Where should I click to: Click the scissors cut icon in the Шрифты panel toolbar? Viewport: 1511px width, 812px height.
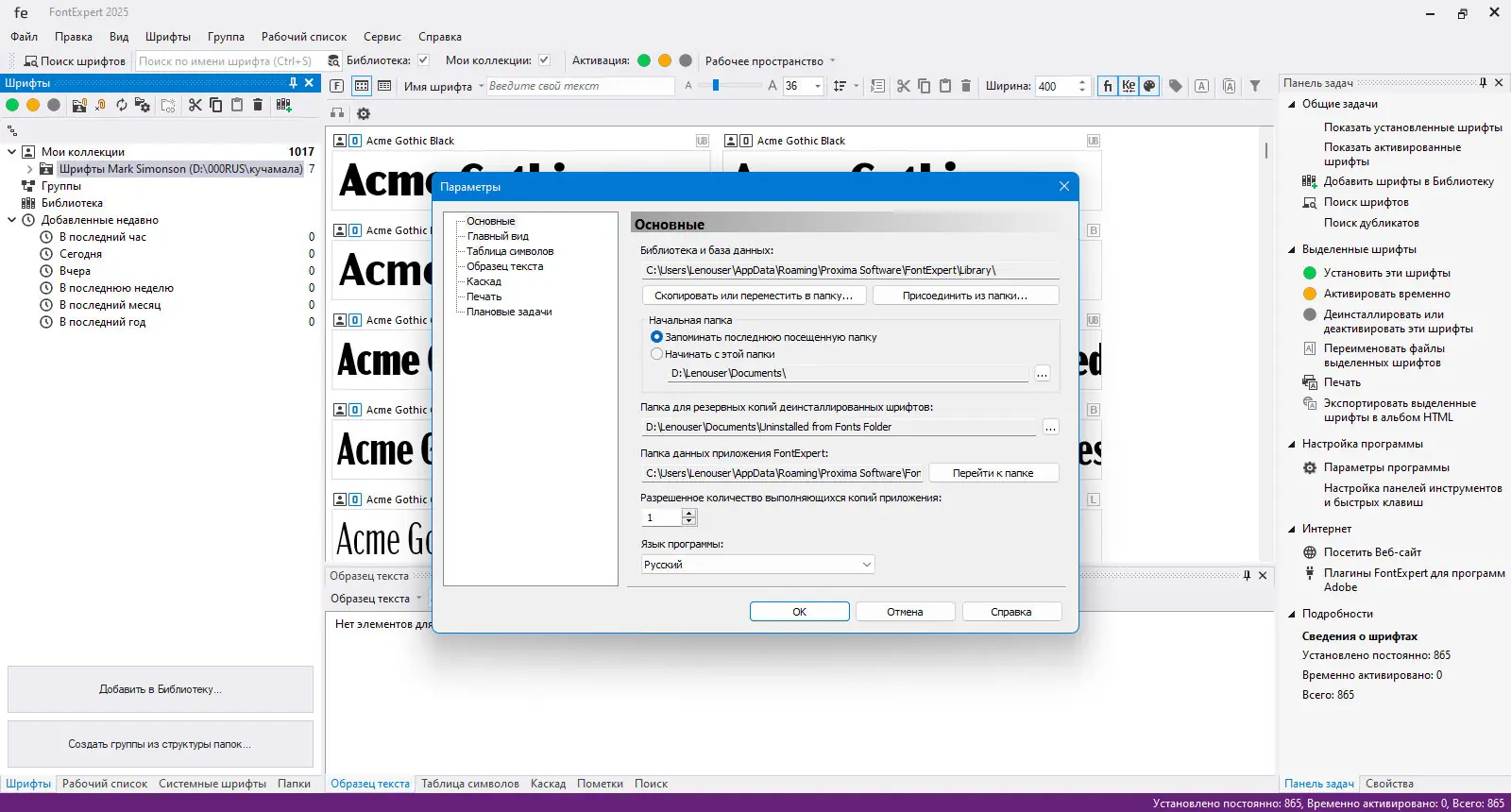[x=195, y=105]
